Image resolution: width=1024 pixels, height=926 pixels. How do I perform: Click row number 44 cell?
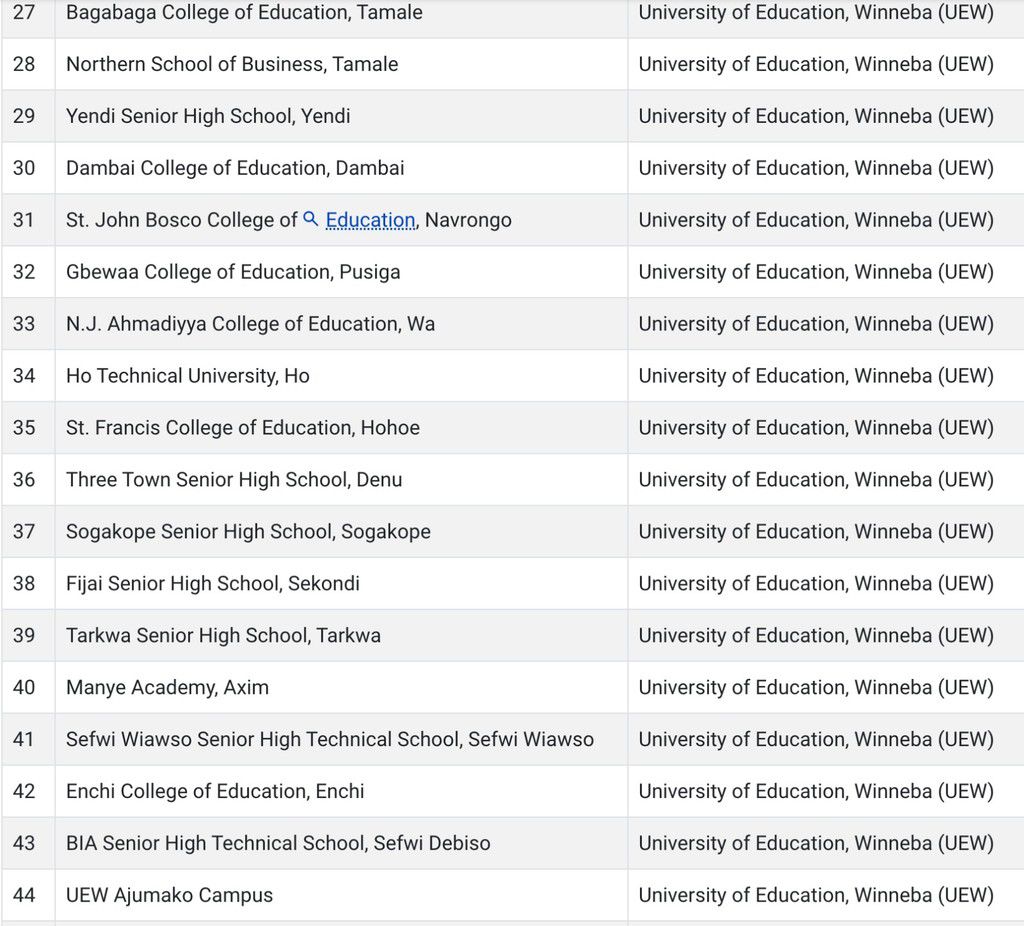point(24,896)
